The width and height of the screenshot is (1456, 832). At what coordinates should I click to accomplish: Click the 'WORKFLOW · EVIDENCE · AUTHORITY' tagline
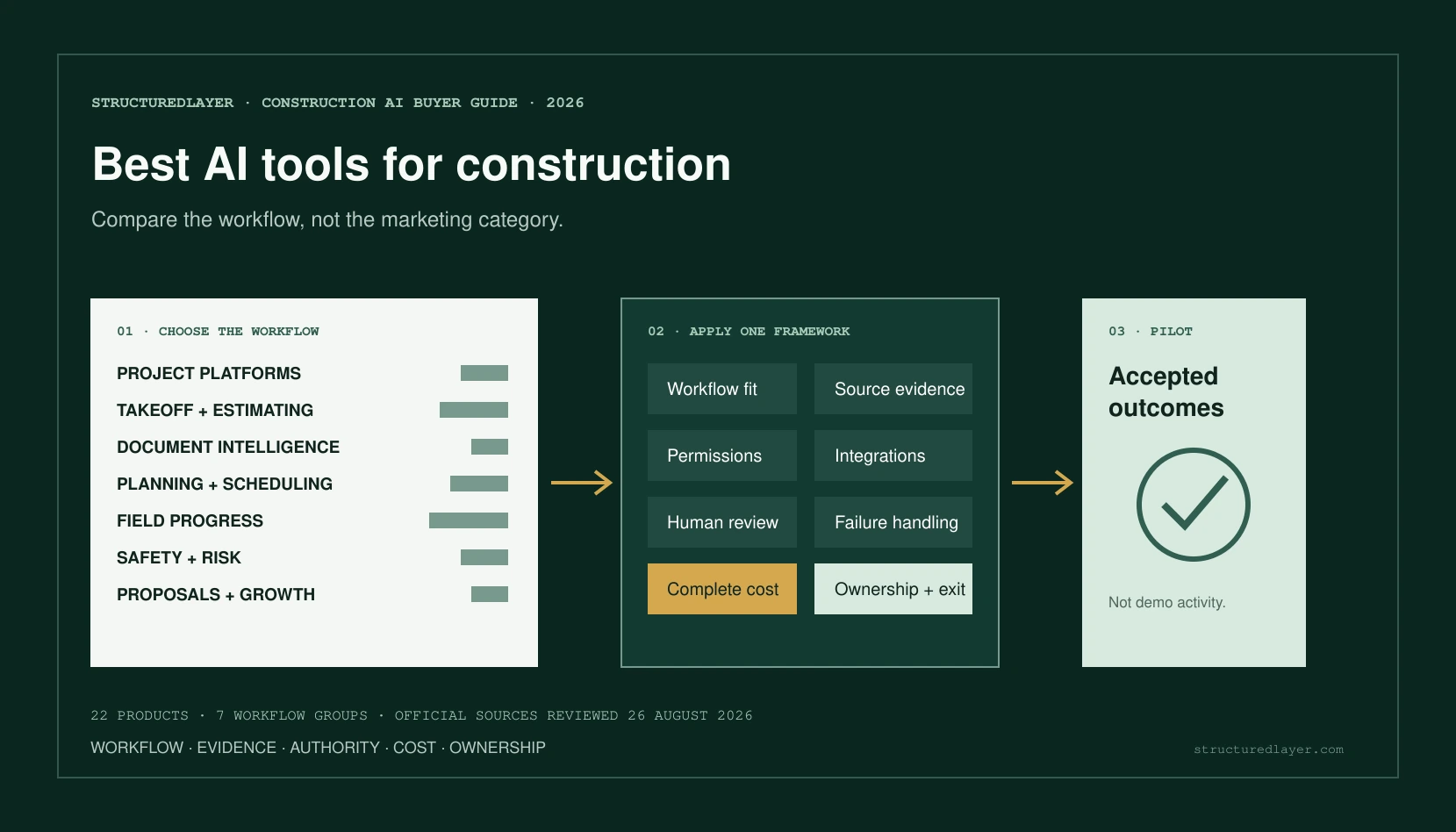[318, 748]
